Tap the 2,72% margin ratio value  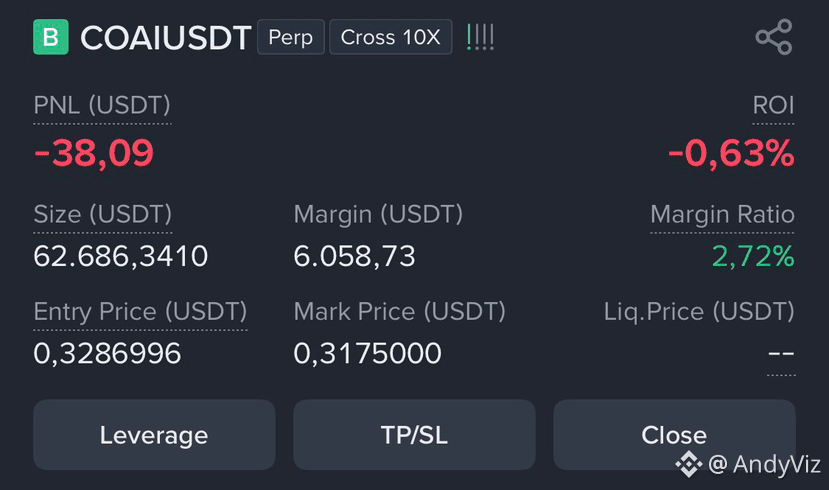coord(753,256)
